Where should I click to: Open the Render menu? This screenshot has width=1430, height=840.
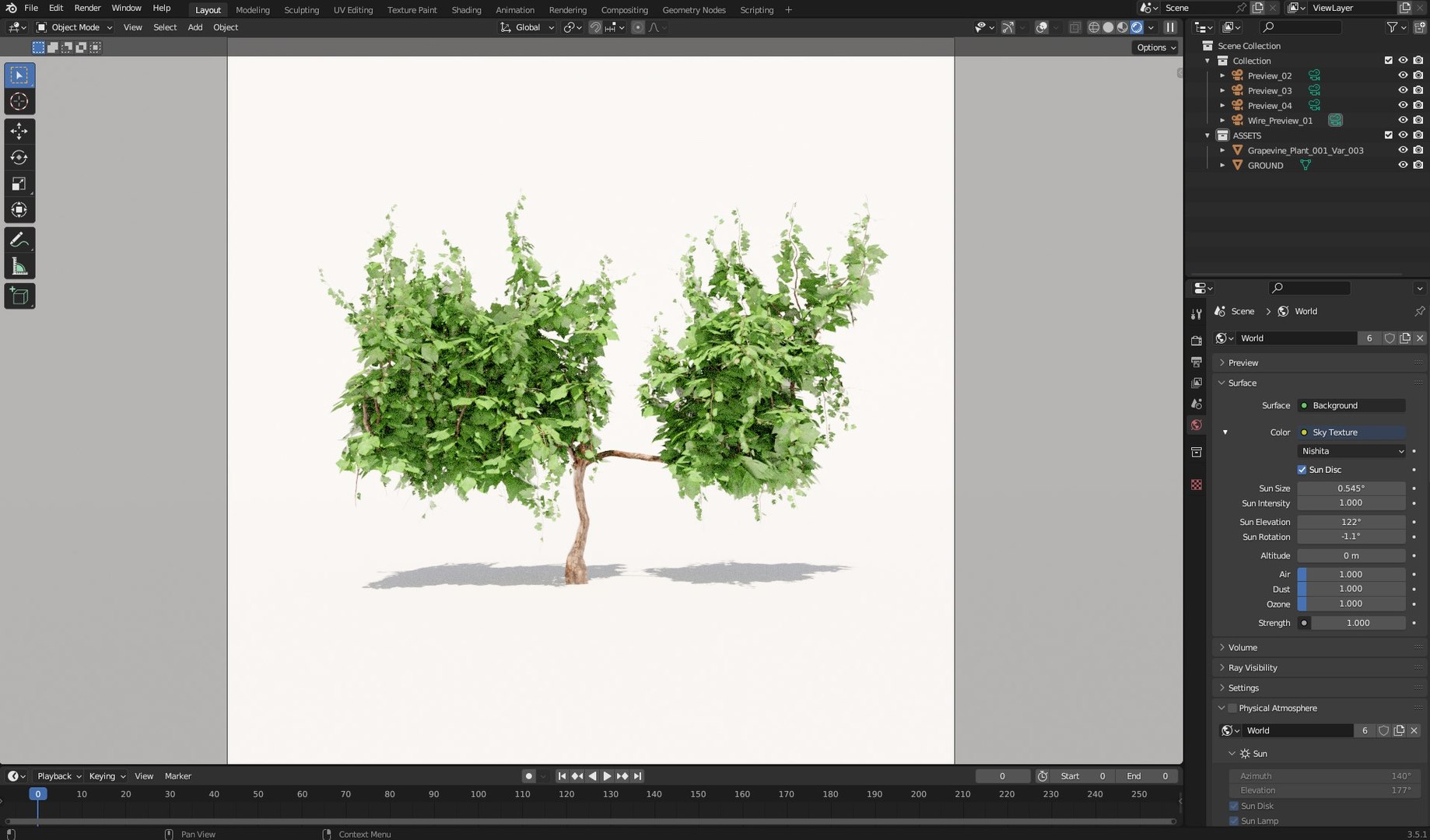[x=87, y=8]
